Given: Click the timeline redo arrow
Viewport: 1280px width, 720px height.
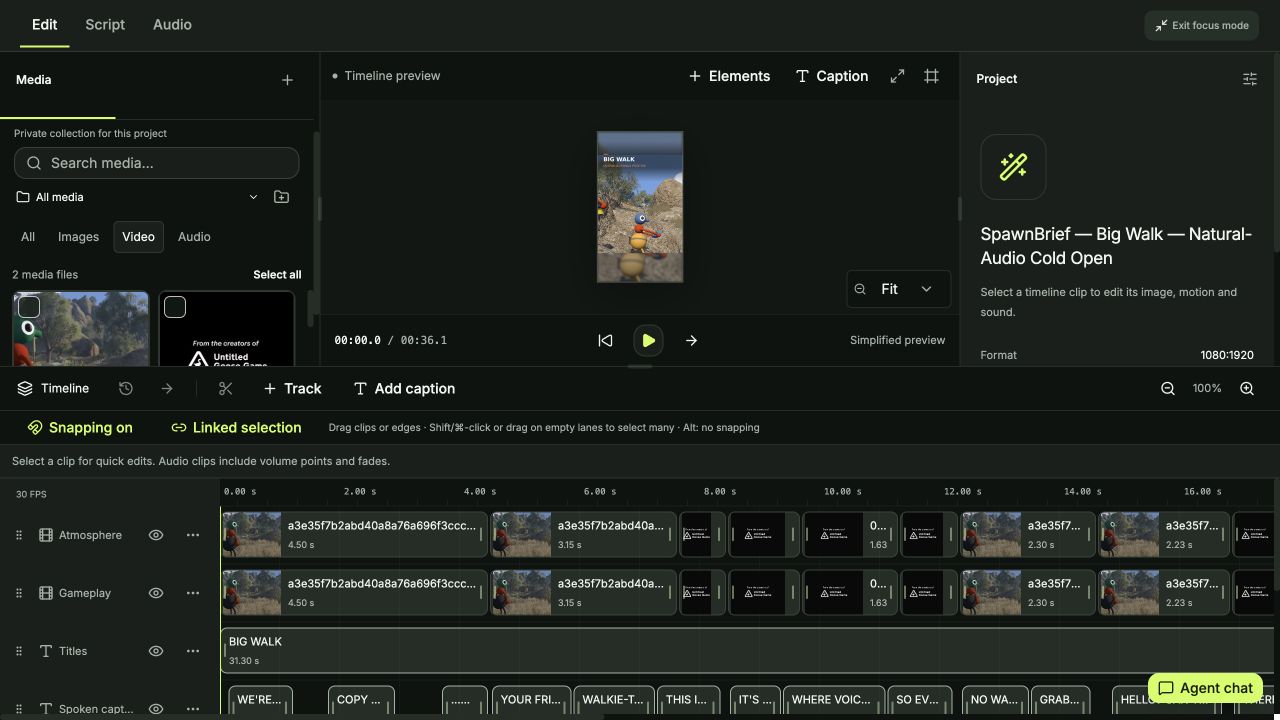Looking at the screenshot, I should click(167, 389).
